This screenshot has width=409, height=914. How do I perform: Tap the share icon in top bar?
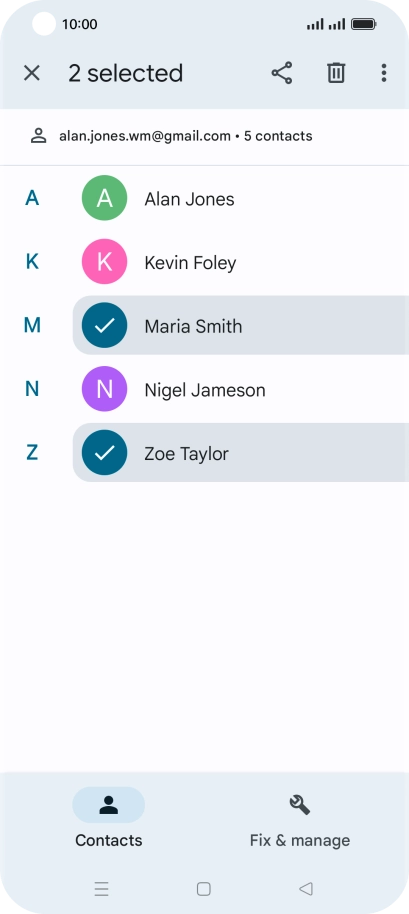[x=282, y=73]
